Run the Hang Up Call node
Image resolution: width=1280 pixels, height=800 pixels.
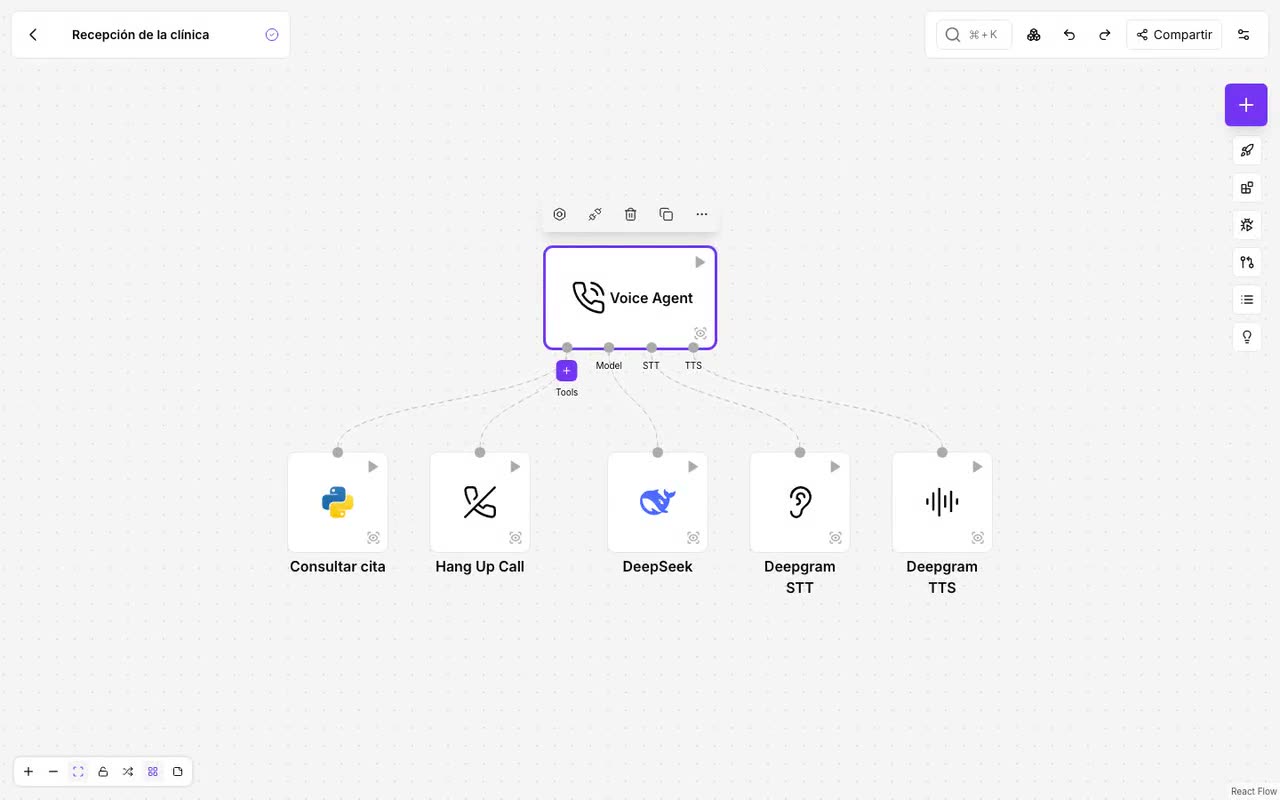coord(515,467)
